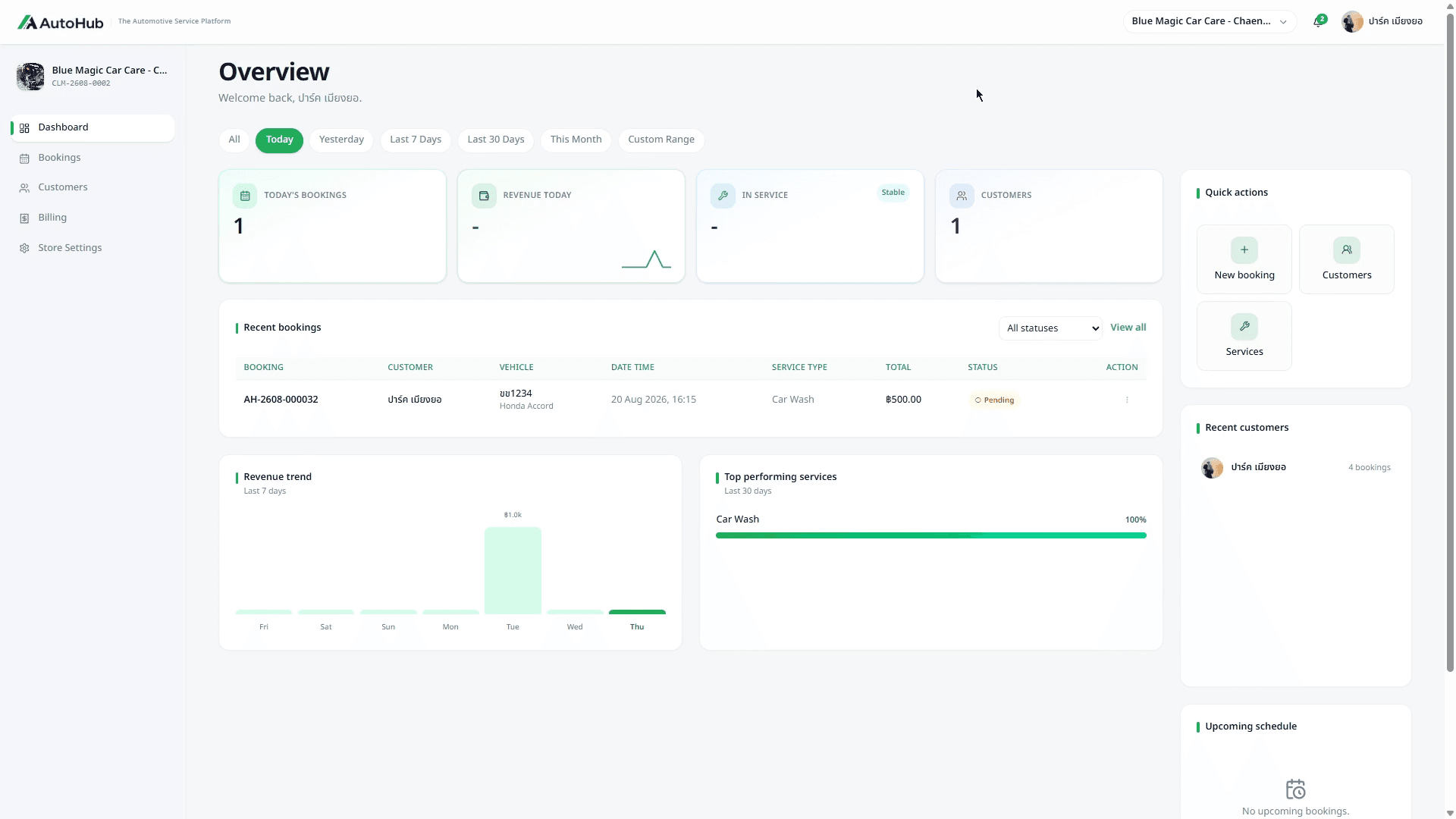Click the Billing receipt icon in sidebar

click(x=24, y=218)
